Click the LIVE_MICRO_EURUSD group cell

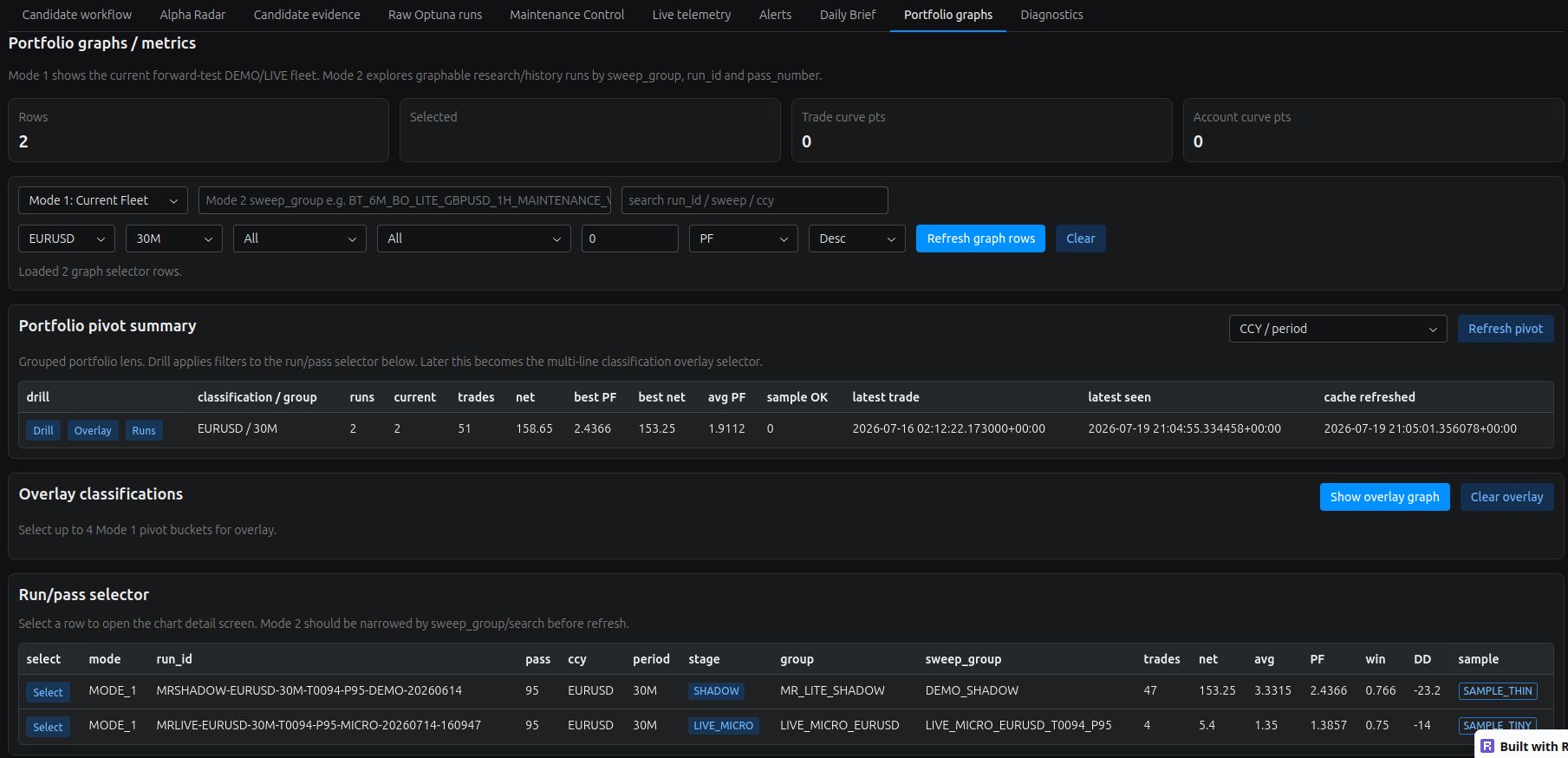point(839,725)
